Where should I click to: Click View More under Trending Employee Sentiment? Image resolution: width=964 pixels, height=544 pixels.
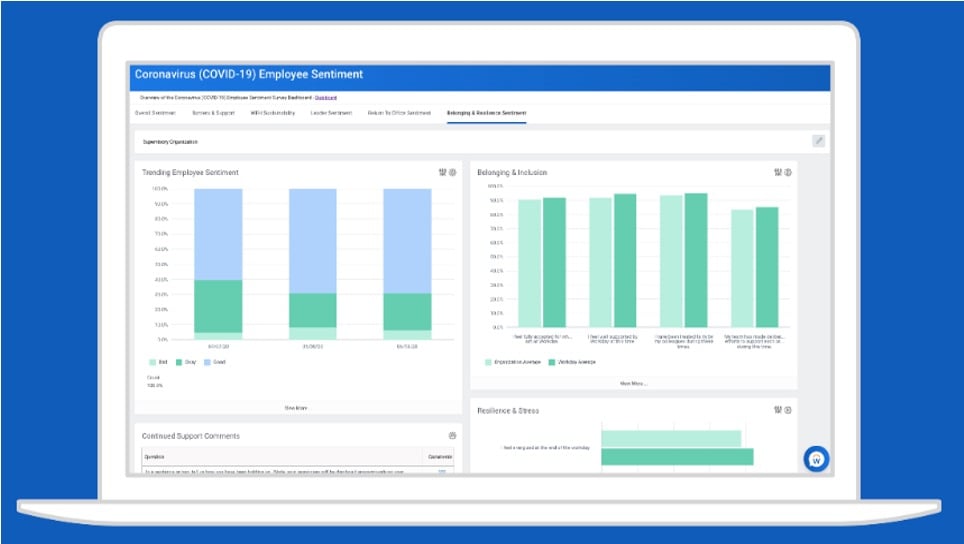(x=296, y=408)
